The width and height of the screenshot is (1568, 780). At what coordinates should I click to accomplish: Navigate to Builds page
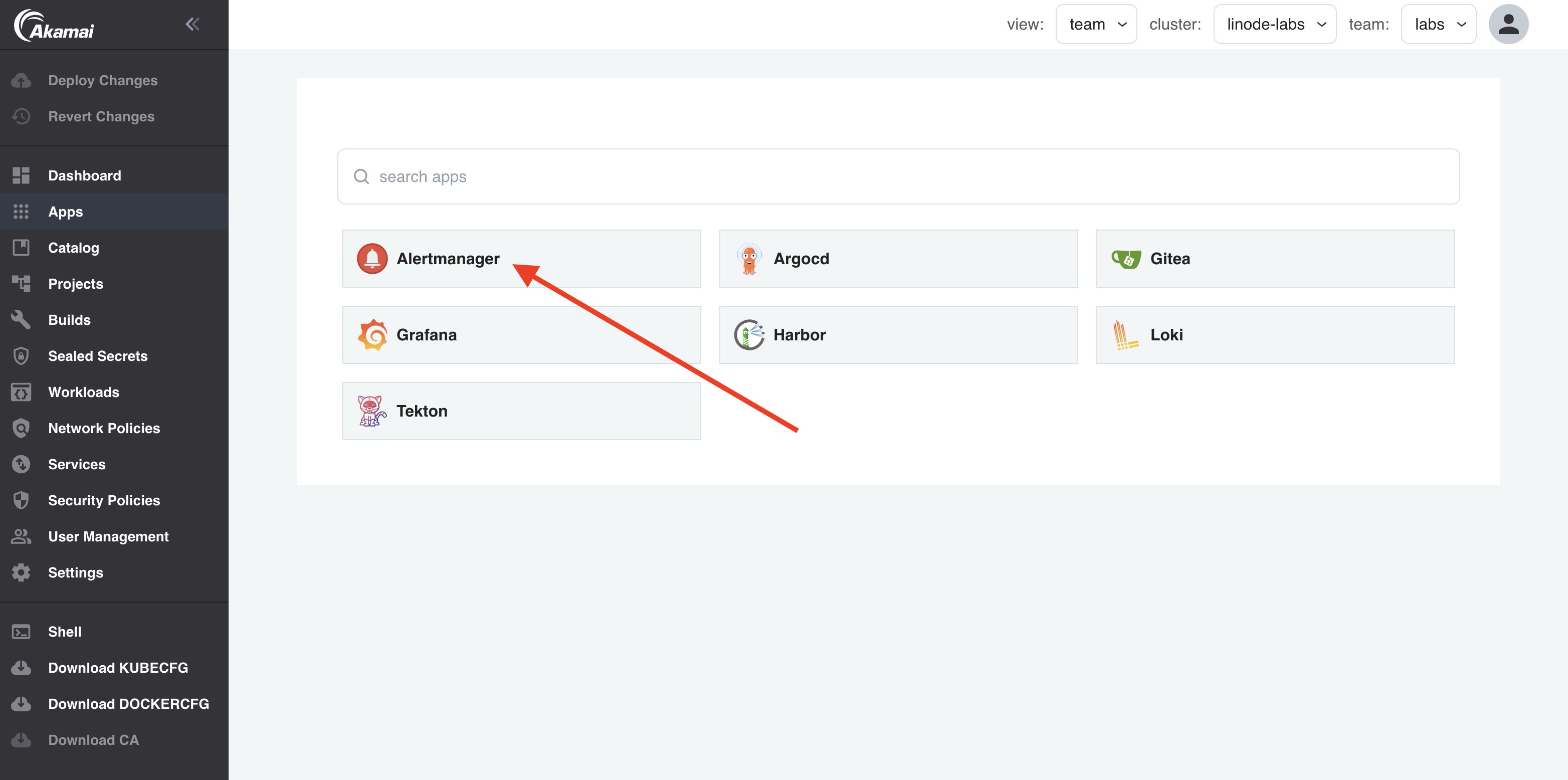click(x=114, y=320)
